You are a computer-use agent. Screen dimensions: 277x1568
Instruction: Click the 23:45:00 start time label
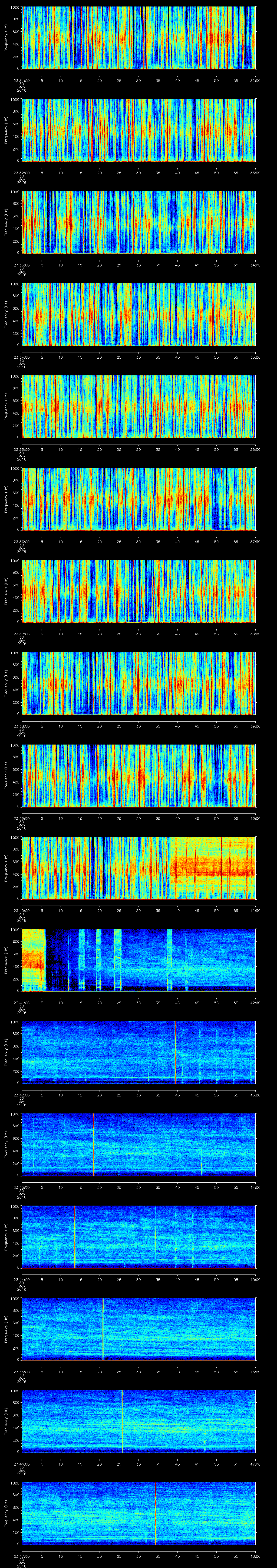point(21,1372)
